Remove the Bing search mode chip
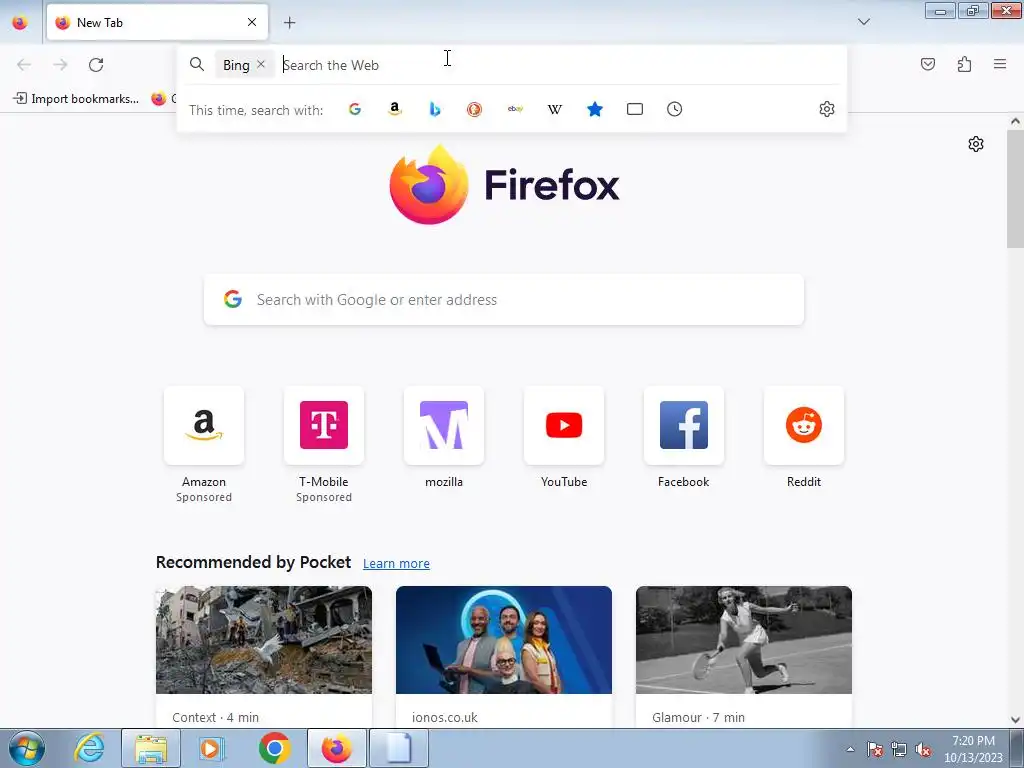This screenshot has height=768, width=1024. tap(261, 64)
